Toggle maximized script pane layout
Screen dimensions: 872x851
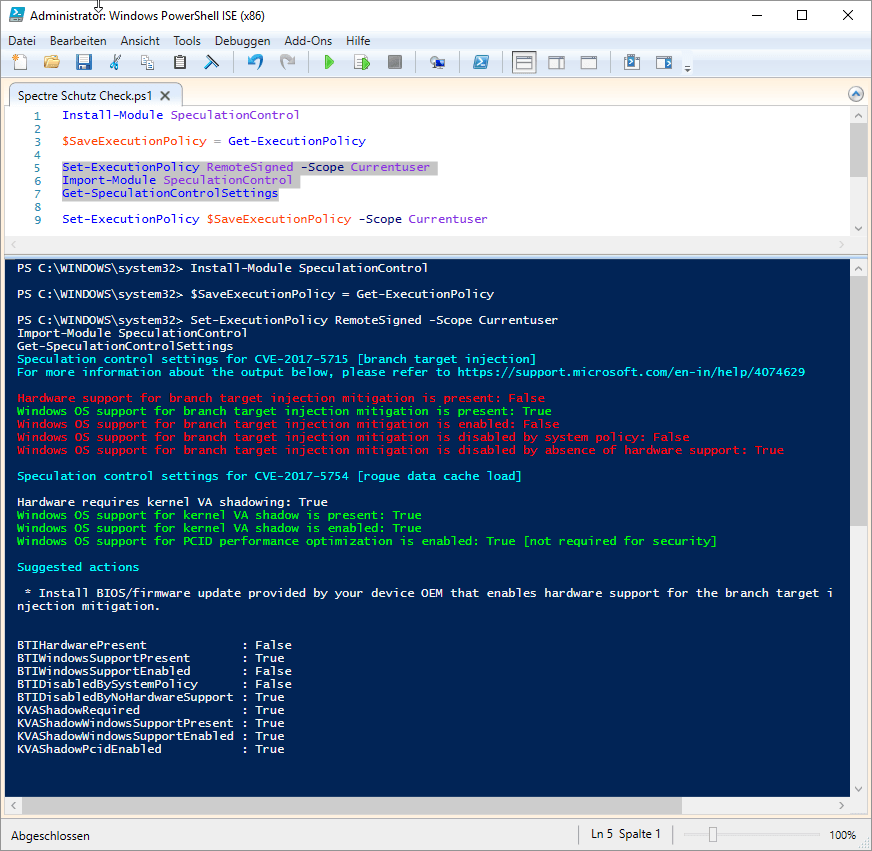[589, 63]
